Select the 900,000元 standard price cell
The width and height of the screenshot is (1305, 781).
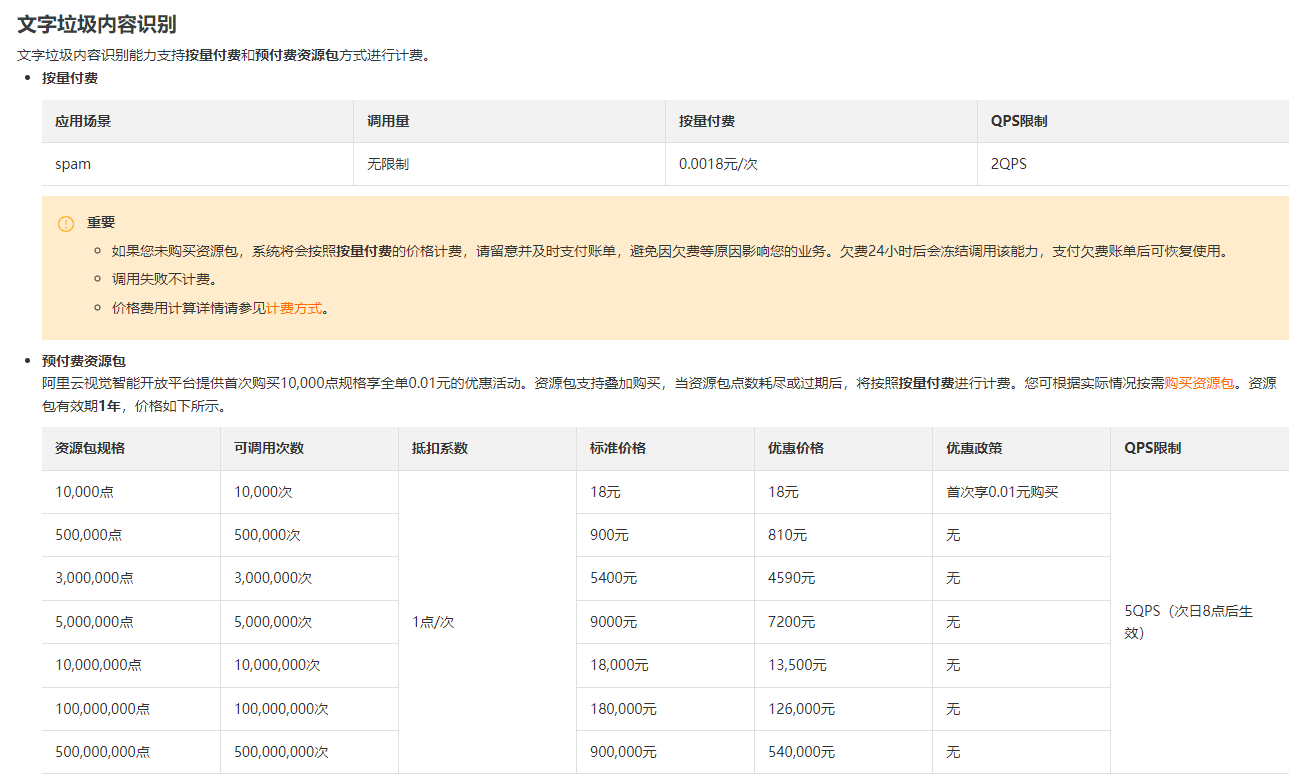point(666,752)
